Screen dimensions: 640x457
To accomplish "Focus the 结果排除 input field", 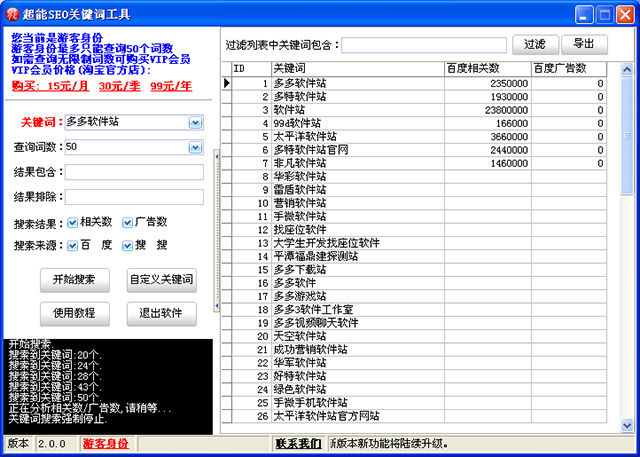I will point(134,197).
